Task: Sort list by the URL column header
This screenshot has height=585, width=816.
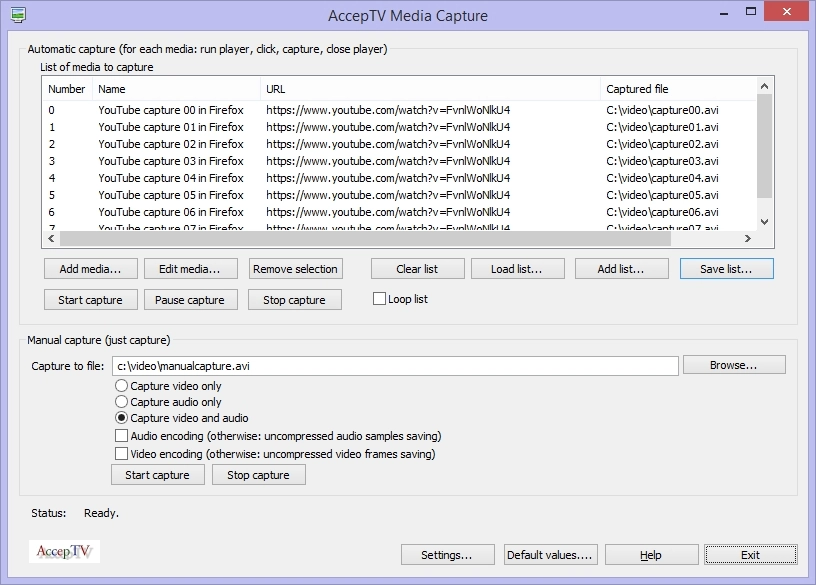Action: 430,89
